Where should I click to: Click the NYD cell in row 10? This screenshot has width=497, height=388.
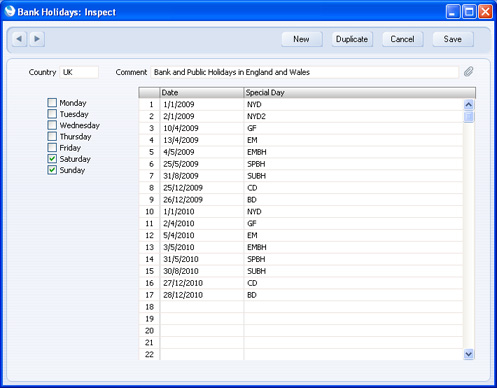(x=353, y=212)
